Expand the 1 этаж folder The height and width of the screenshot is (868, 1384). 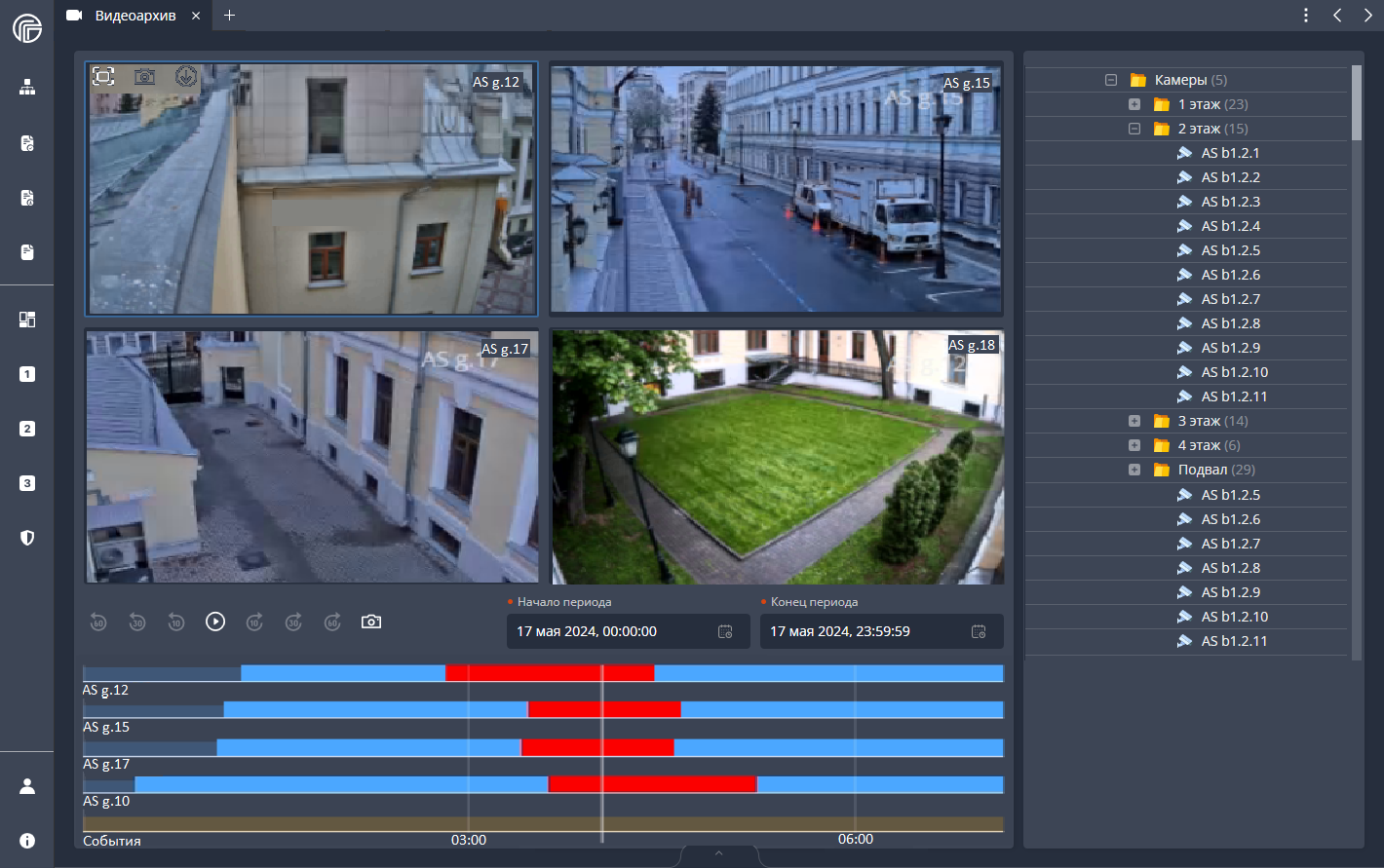tap(1134, 104)
